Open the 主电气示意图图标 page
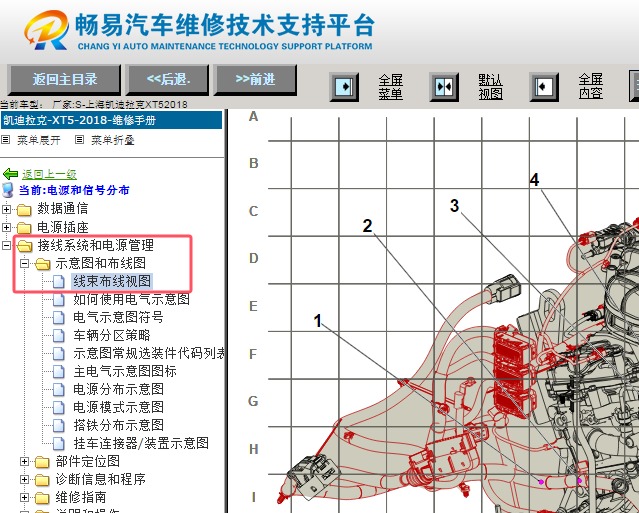Viewport: 639px width, 513px height. (125, 371)
